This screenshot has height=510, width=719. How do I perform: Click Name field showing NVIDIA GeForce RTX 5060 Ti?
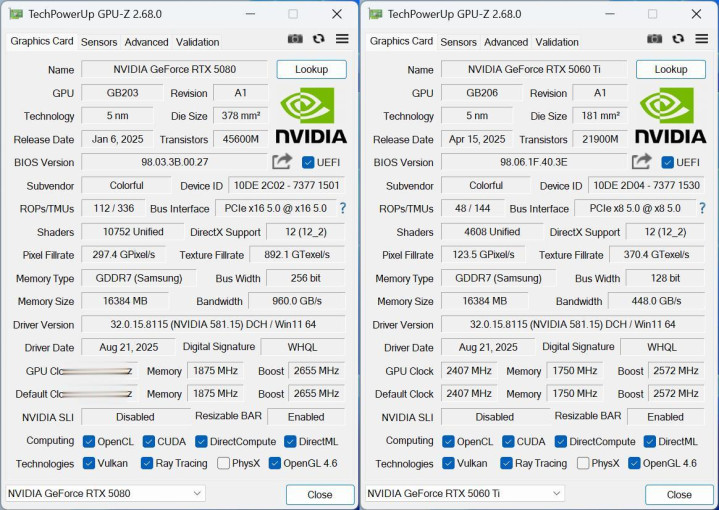click(534, 69)
